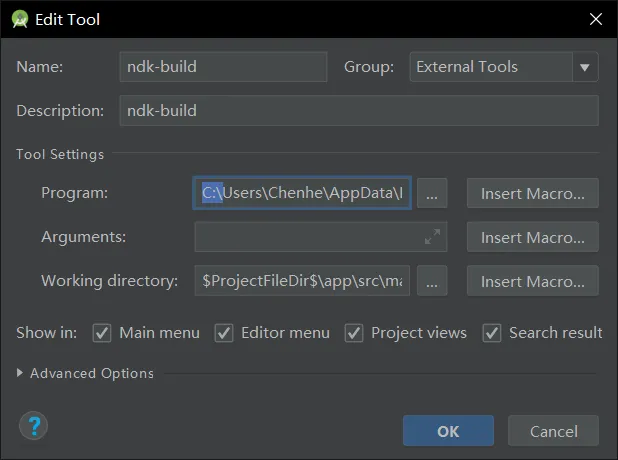Disable the Project views checkbox
Image resolution: width=618 pixels, height=460 pixels.
(354, 333)
